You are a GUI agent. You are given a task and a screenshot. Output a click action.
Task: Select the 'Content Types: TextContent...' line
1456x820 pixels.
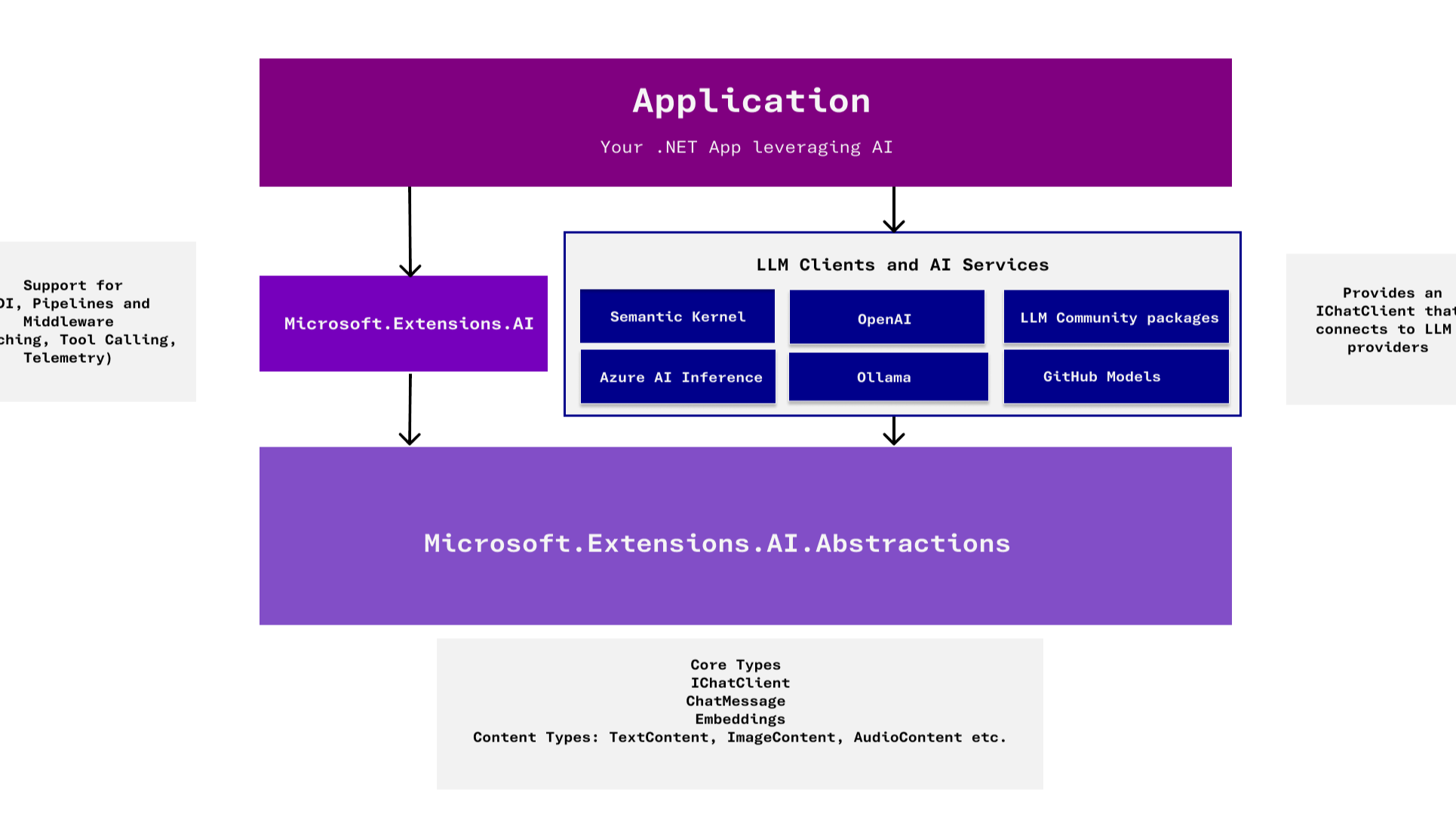pyautogui.click(x=740, y=737)
